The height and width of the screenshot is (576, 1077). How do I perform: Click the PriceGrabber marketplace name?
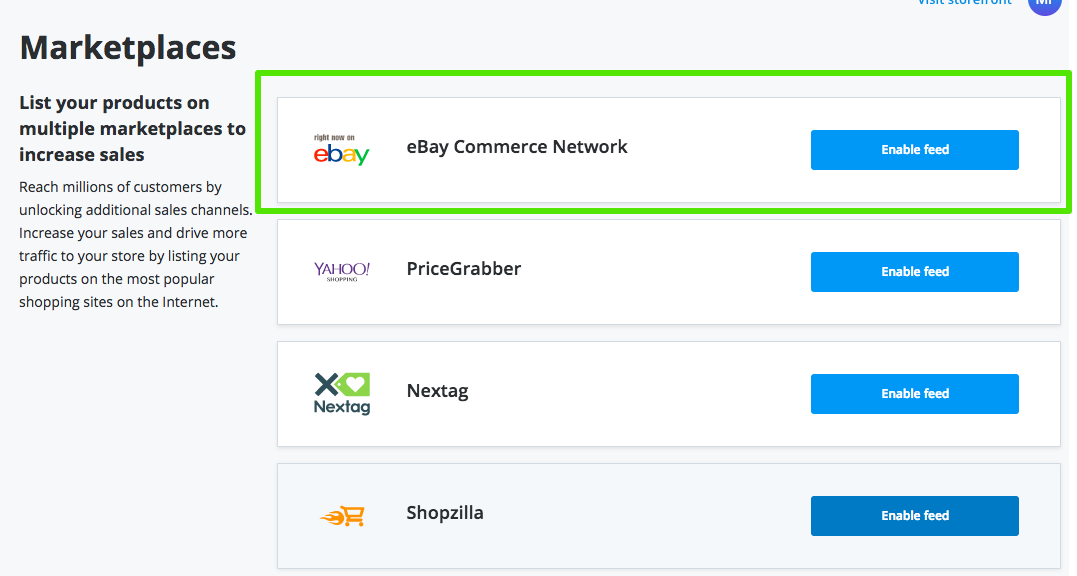click(x=464, y=269)
